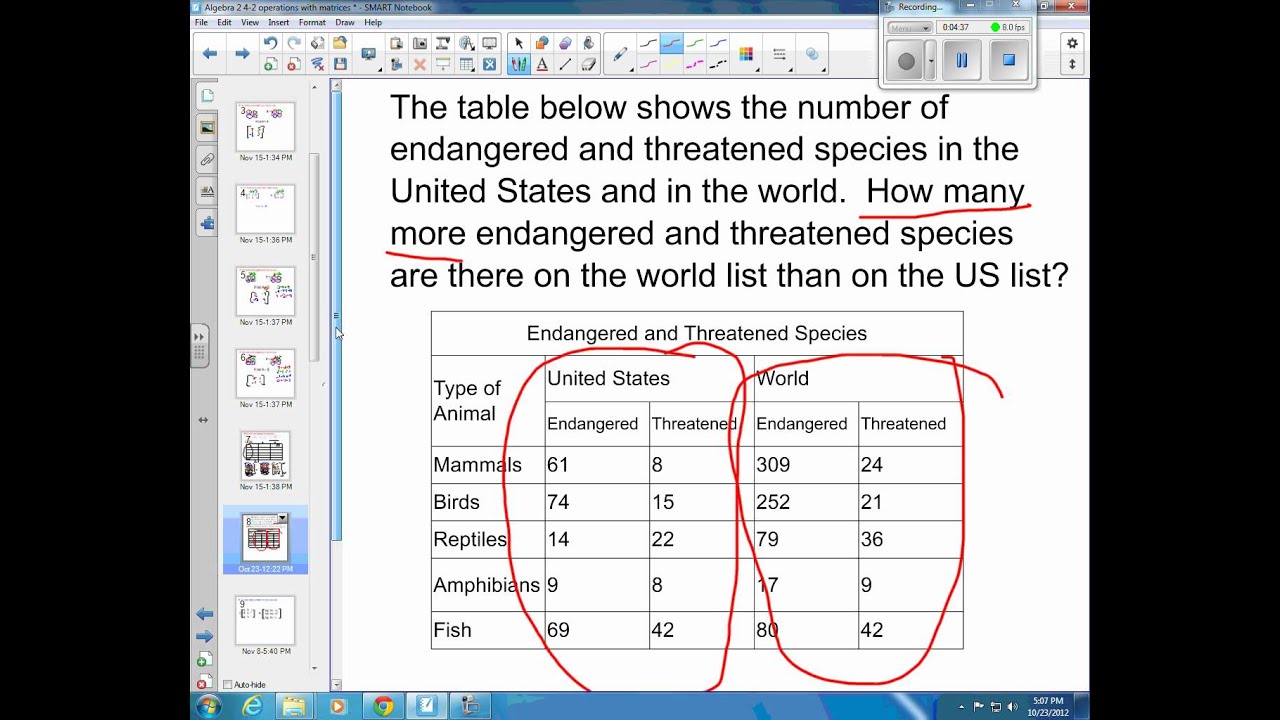This screenshot has width=1280, height=720.
Task: Launch Internet Explorer from the taskbar
Action: click(252, 706)
